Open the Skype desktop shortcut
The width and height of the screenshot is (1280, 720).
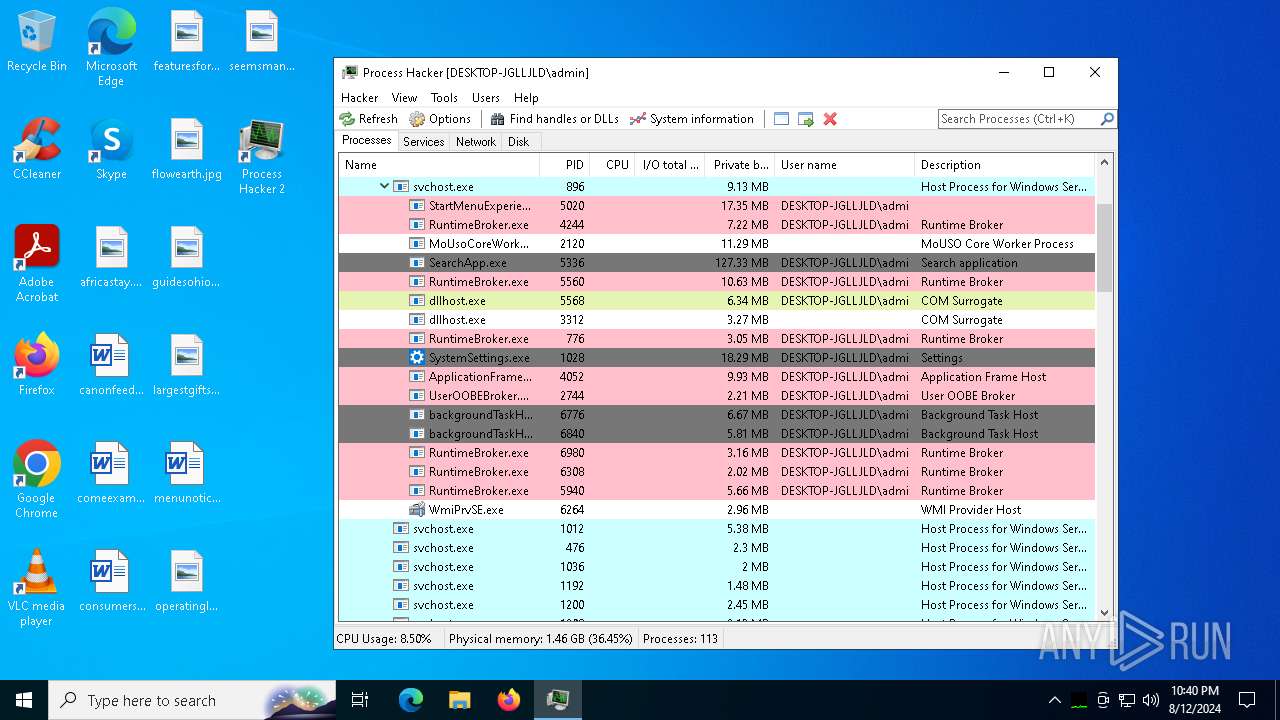(x=111, y=150)
